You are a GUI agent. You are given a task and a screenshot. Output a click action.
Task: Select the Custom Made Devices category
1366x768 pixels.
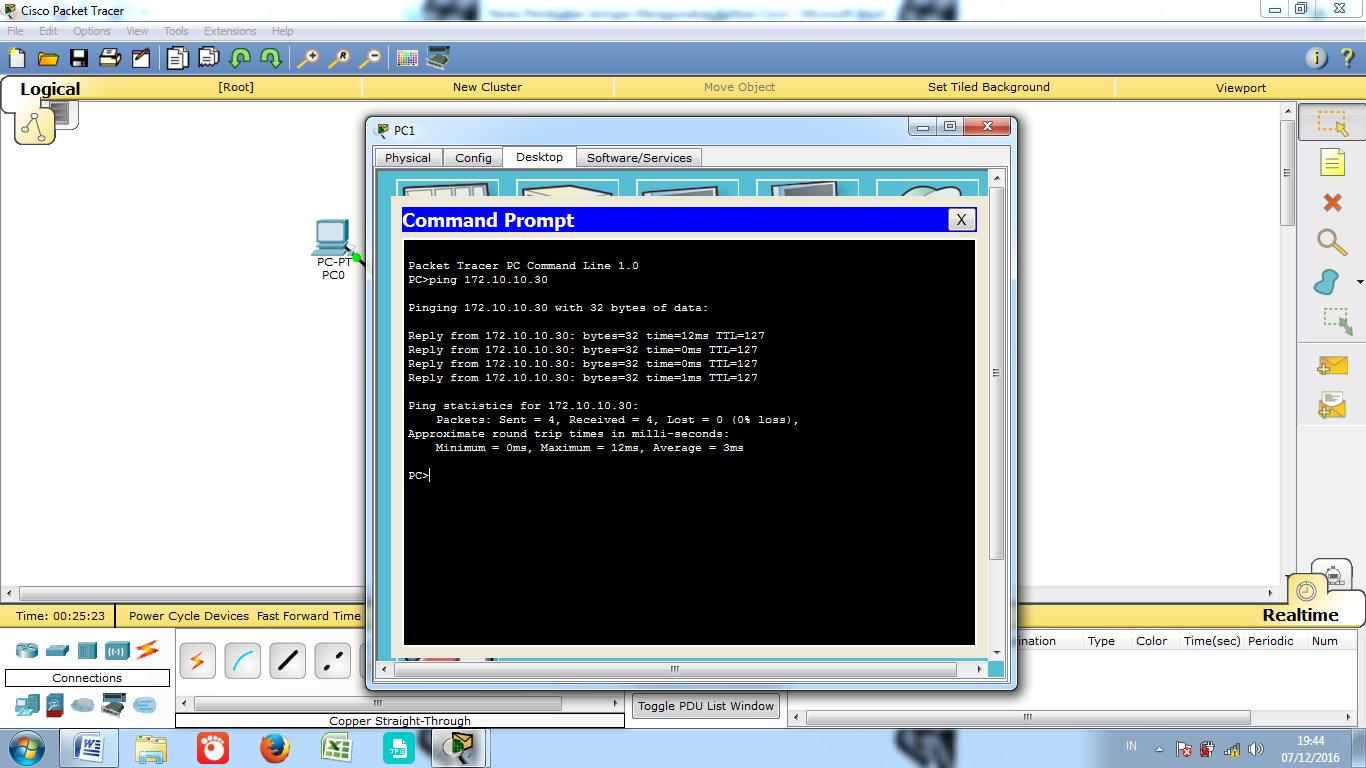click(114, 705)
